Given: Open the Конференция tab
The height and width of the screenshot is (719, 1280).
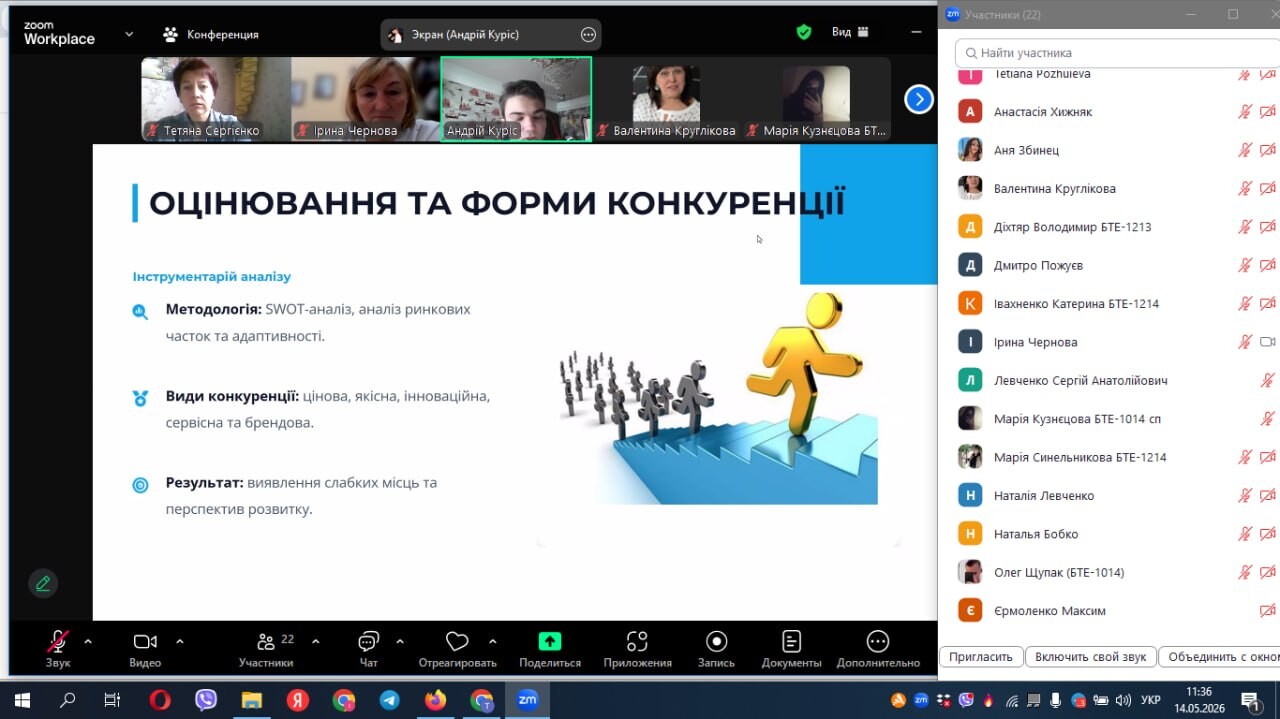Looking at the screenshot, I should click(x=211, y=34).
